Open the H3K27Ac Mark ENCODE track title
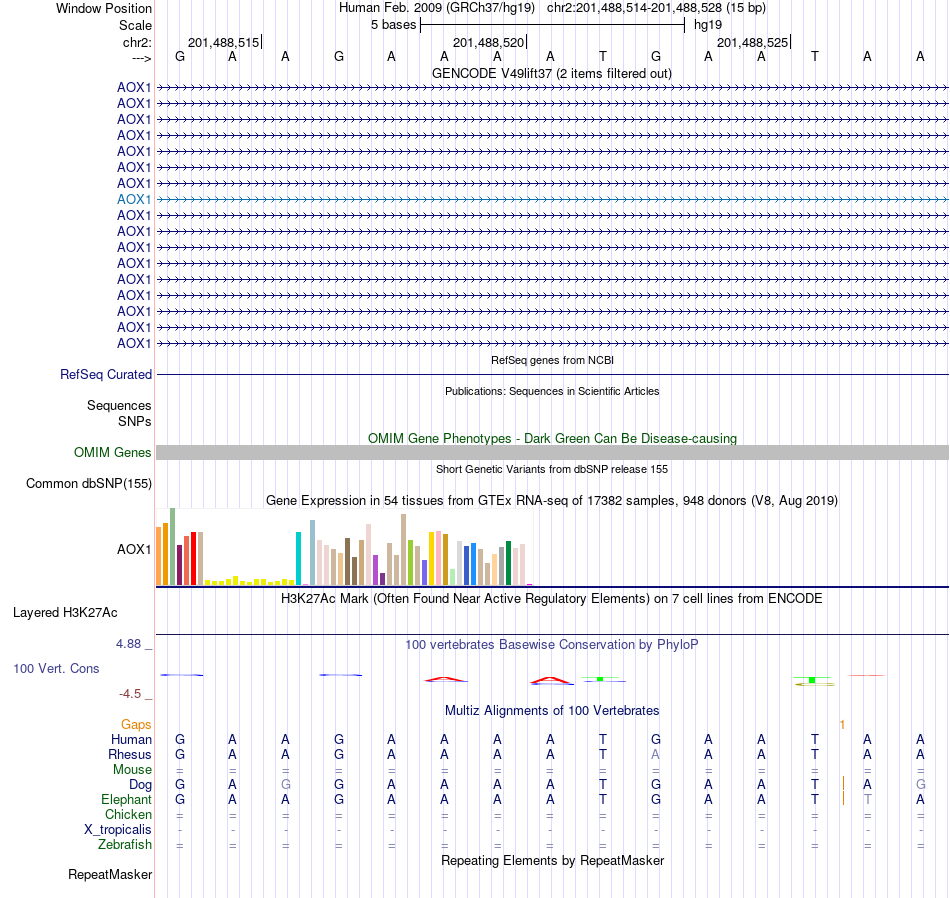950x898 pixels. pos(552,599)
